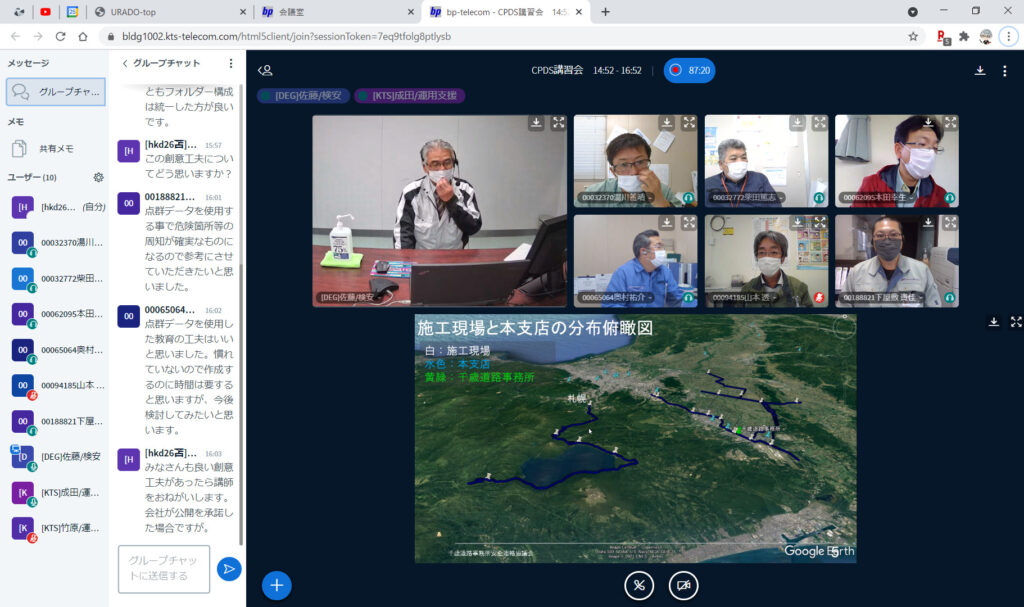Open the blue plus actions button
The height and width of the screenshot is (607, 1024).
pyautogui.click(x=277, y=585)
